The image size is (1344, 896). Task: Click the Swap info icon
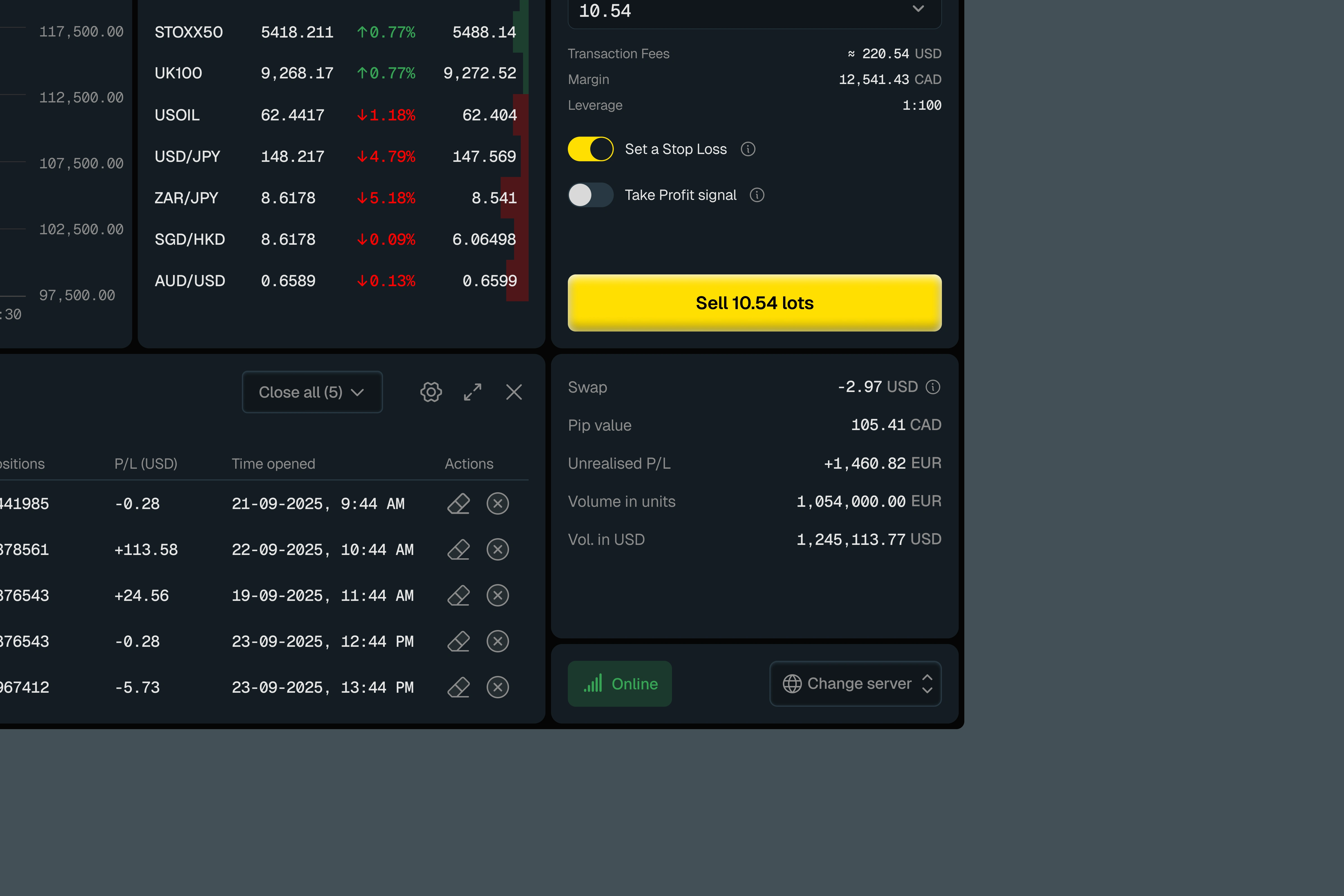coord(933,388)
